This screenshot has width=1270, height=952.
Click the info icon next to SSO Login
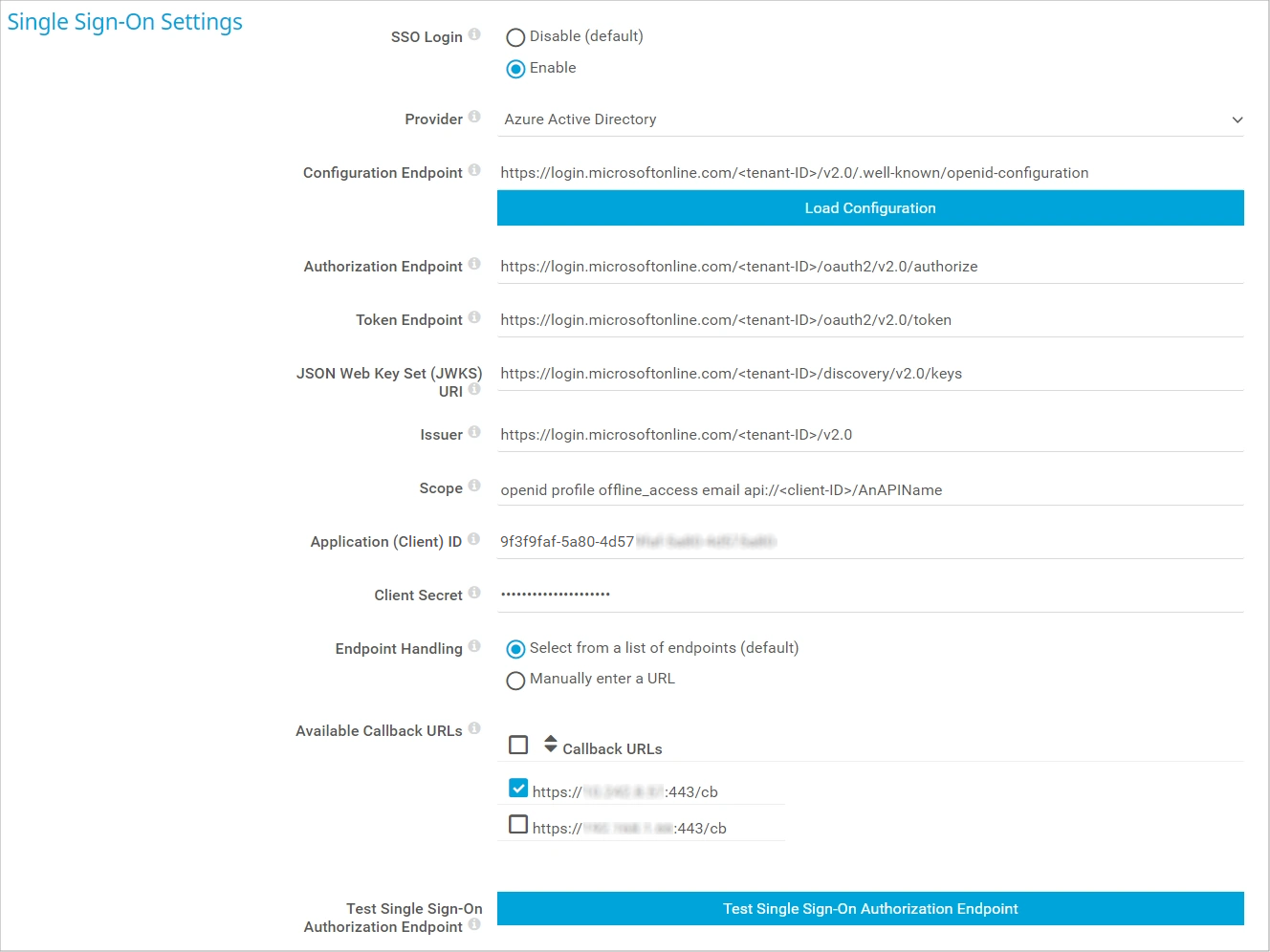474,35
